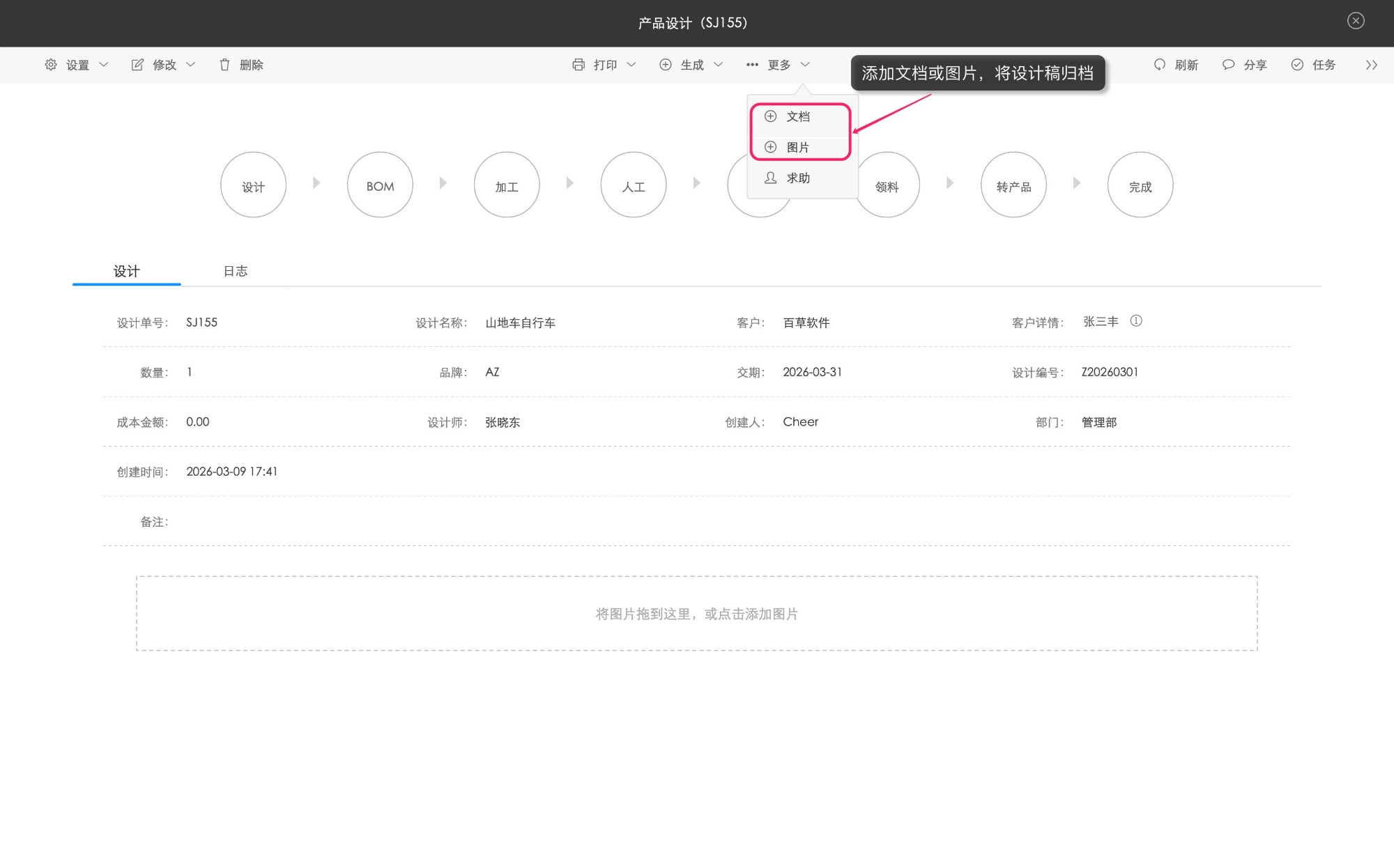Click the BOM workflow step circle

(x=380, y=185)
